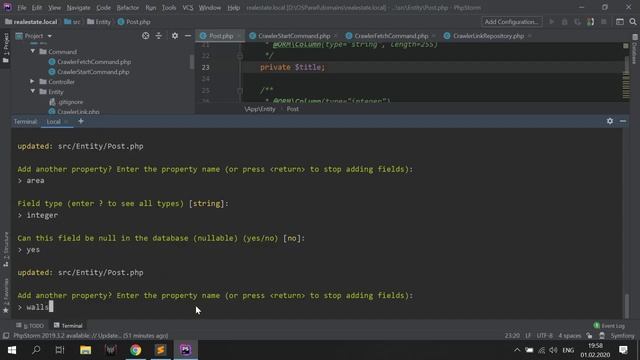Open Sublime Text from the taskbar

tap(161, 350)
